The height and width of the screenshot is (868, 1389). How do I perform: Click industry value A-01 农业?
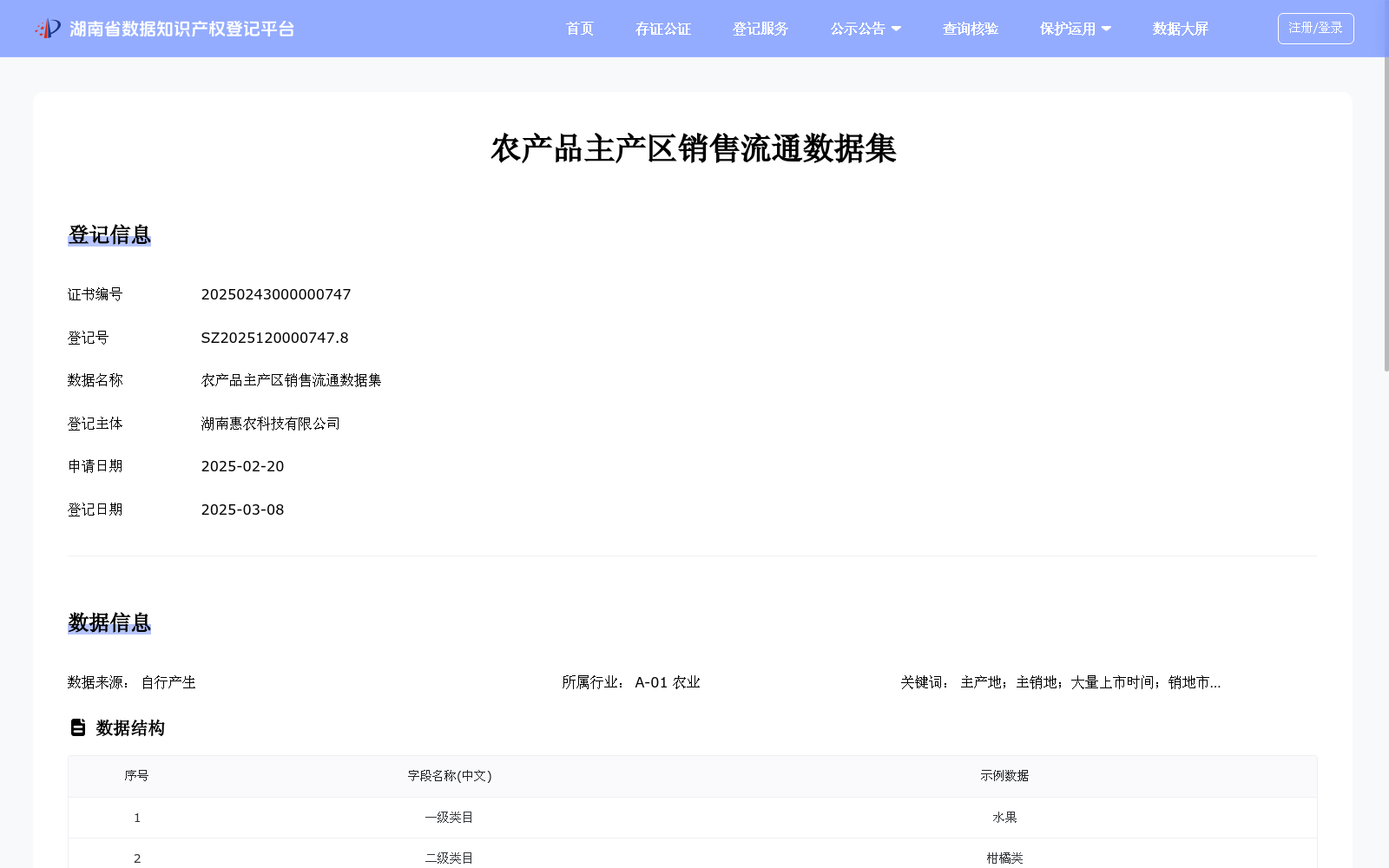pos(668,682)
